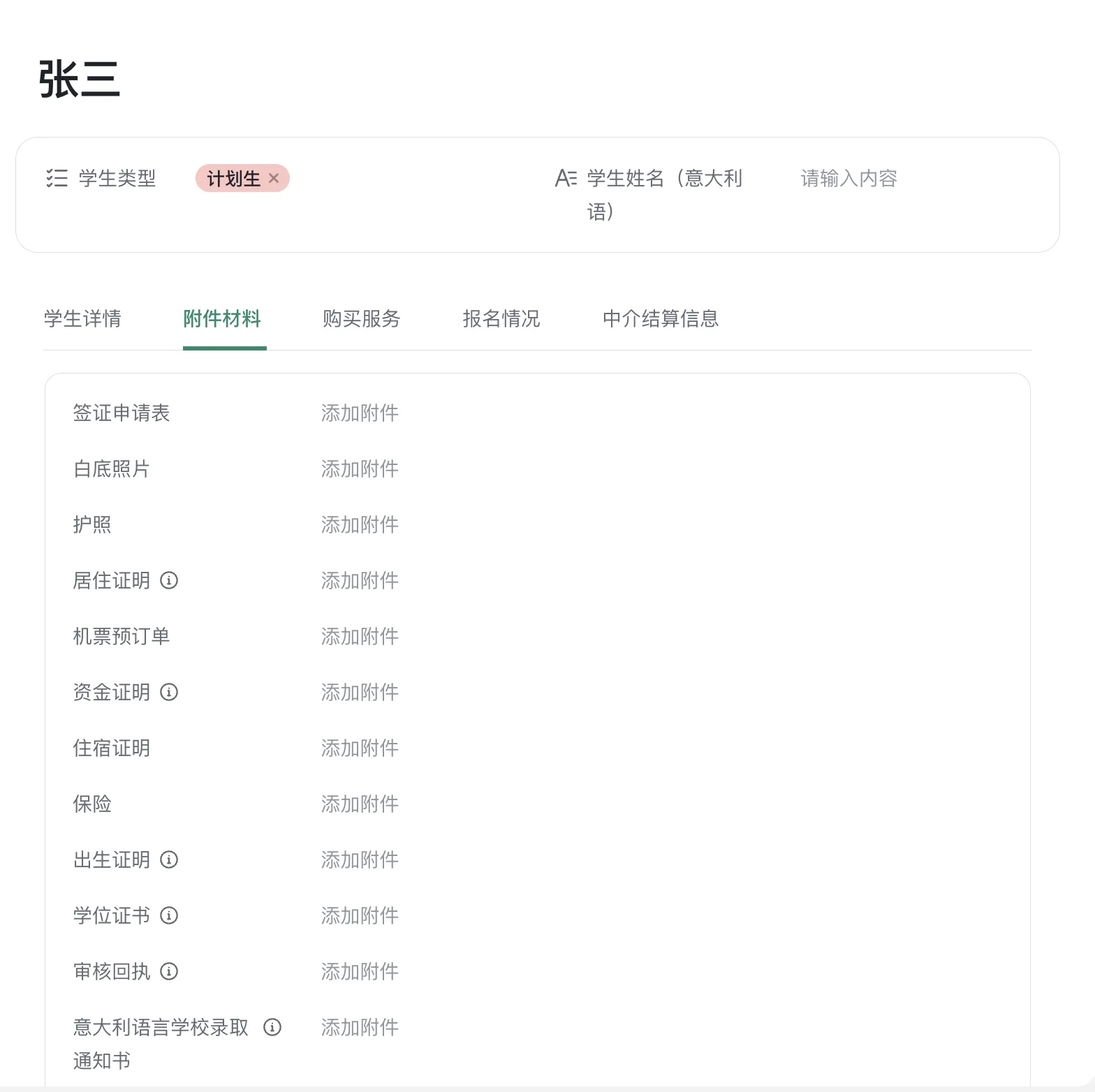
Task: Click the 学生姓名 text field icon
Action: click(566, 179)
